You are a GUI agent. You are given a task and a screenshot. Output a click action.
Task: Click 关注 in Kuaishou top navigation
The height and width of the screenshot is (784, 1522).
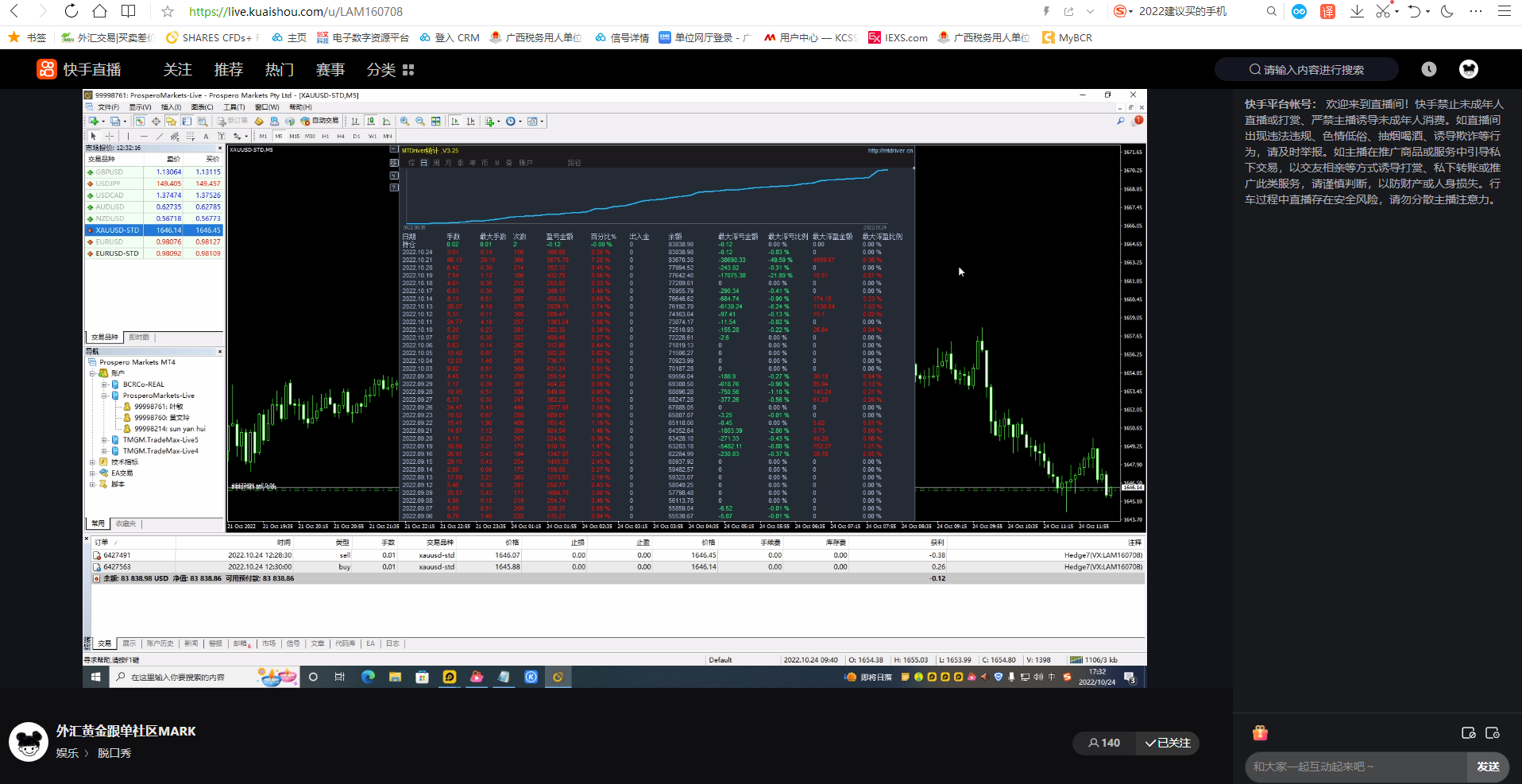click(178, 70)
